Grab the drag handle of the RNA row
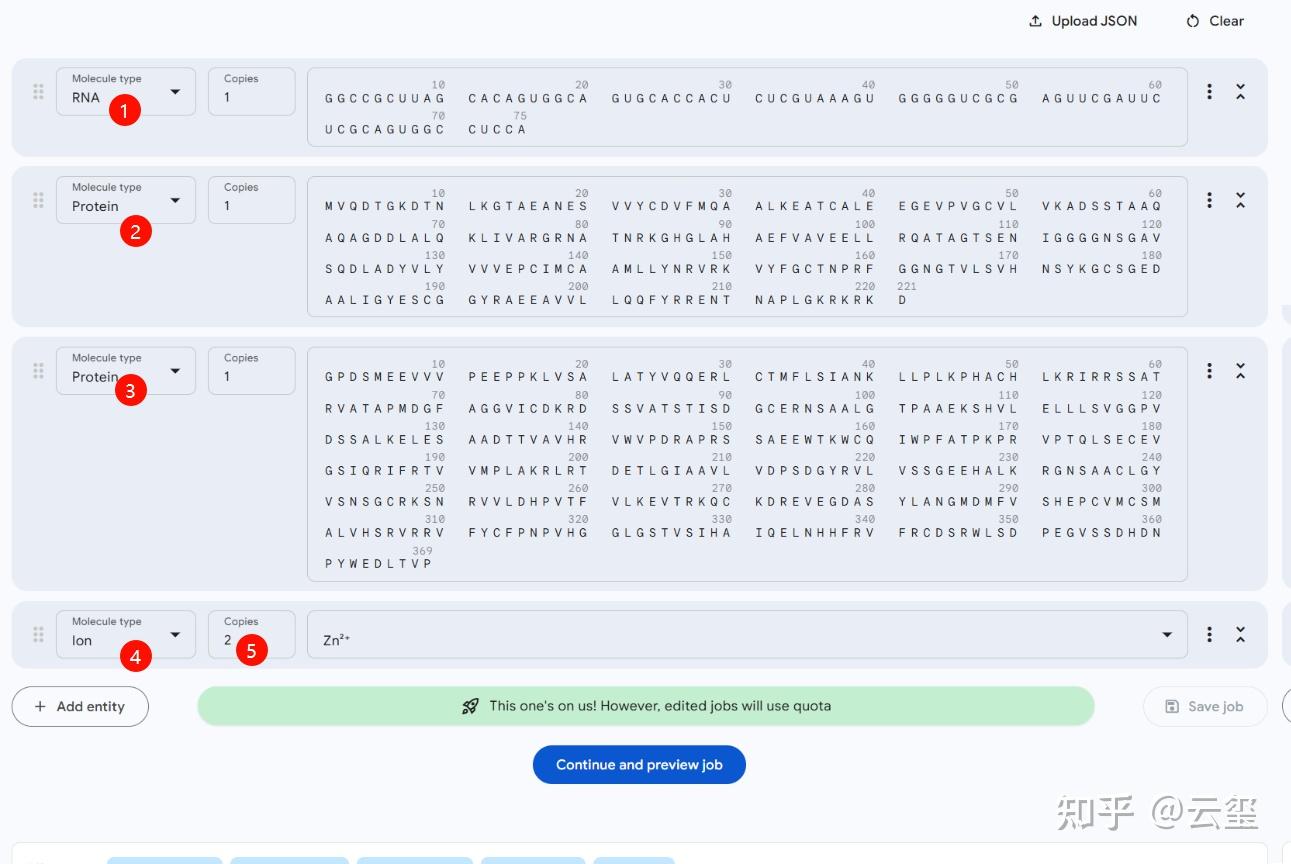 tap(38, 92)
